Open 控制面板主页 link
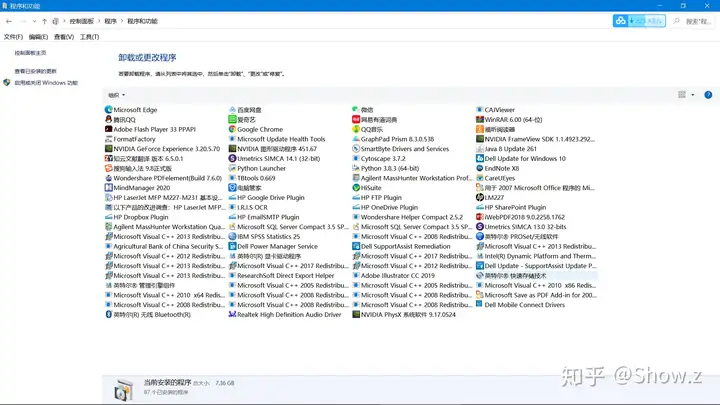This screenshot has height=405, width=720. pos(30,53)
